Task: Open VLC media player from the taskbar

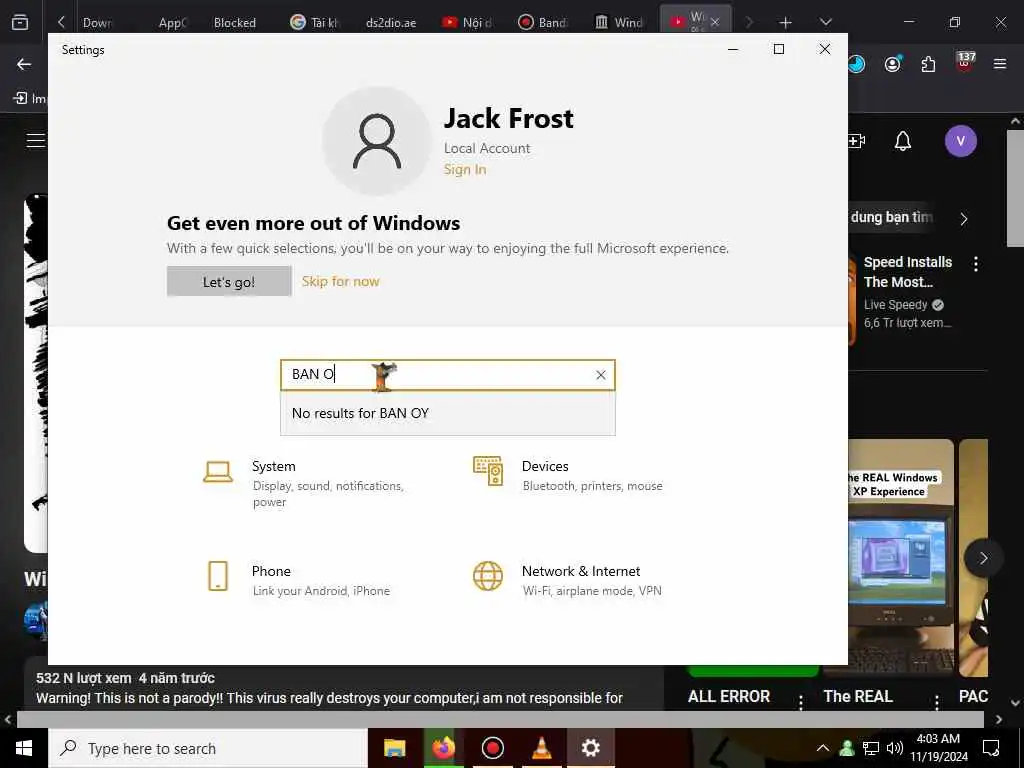Action: pos(541,748)
